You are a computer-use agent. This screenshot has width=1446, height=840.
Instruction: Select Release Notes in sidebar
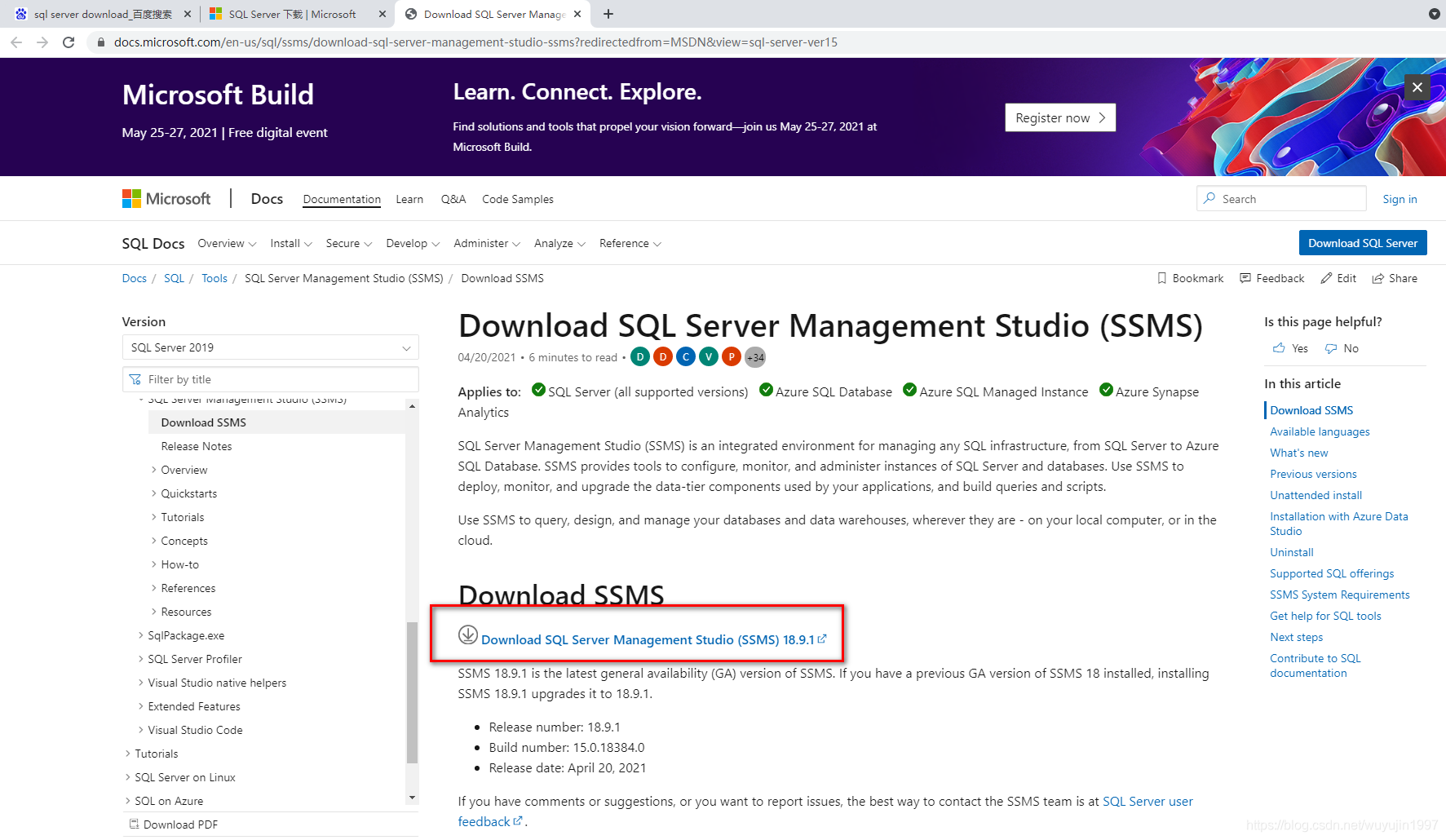pos(197,446)
